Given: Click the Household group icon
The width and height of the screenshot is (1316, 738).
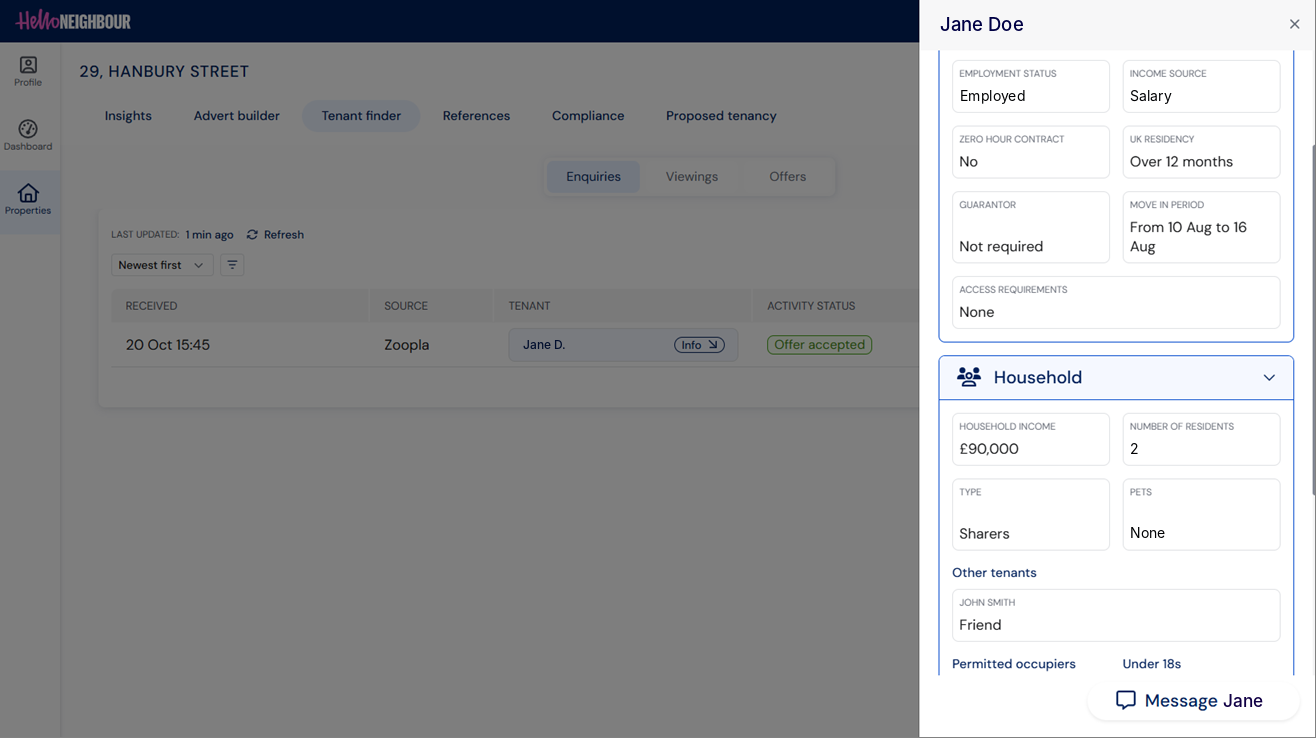Looking at the screenshot, I should pos(969,377).
